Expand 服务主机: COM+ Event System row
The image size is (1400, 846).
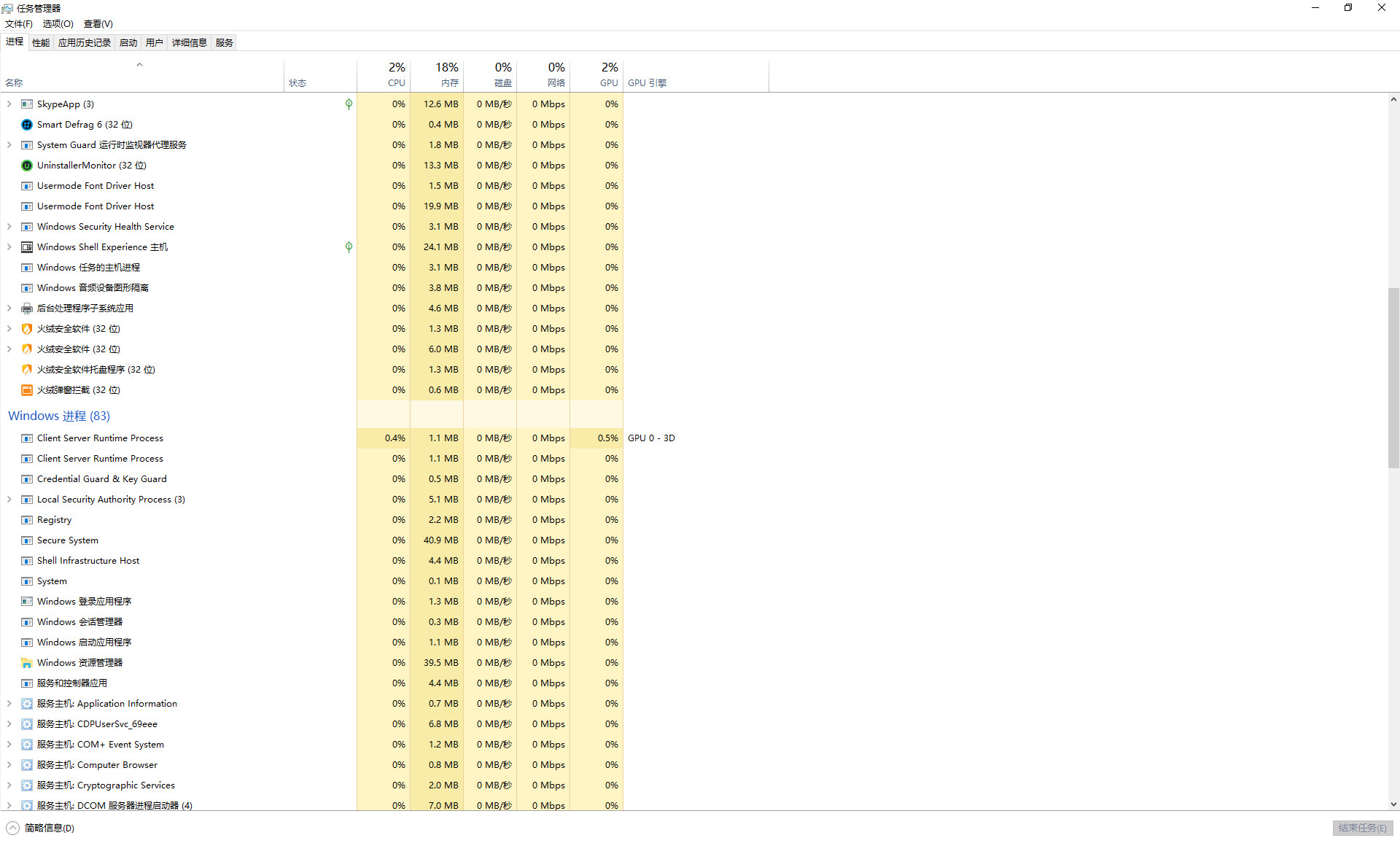pos(9,745)
